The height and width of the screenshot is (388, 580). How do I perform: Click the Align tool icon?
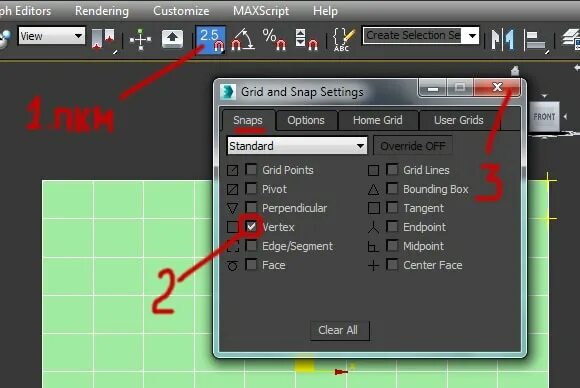coord(535,41)
